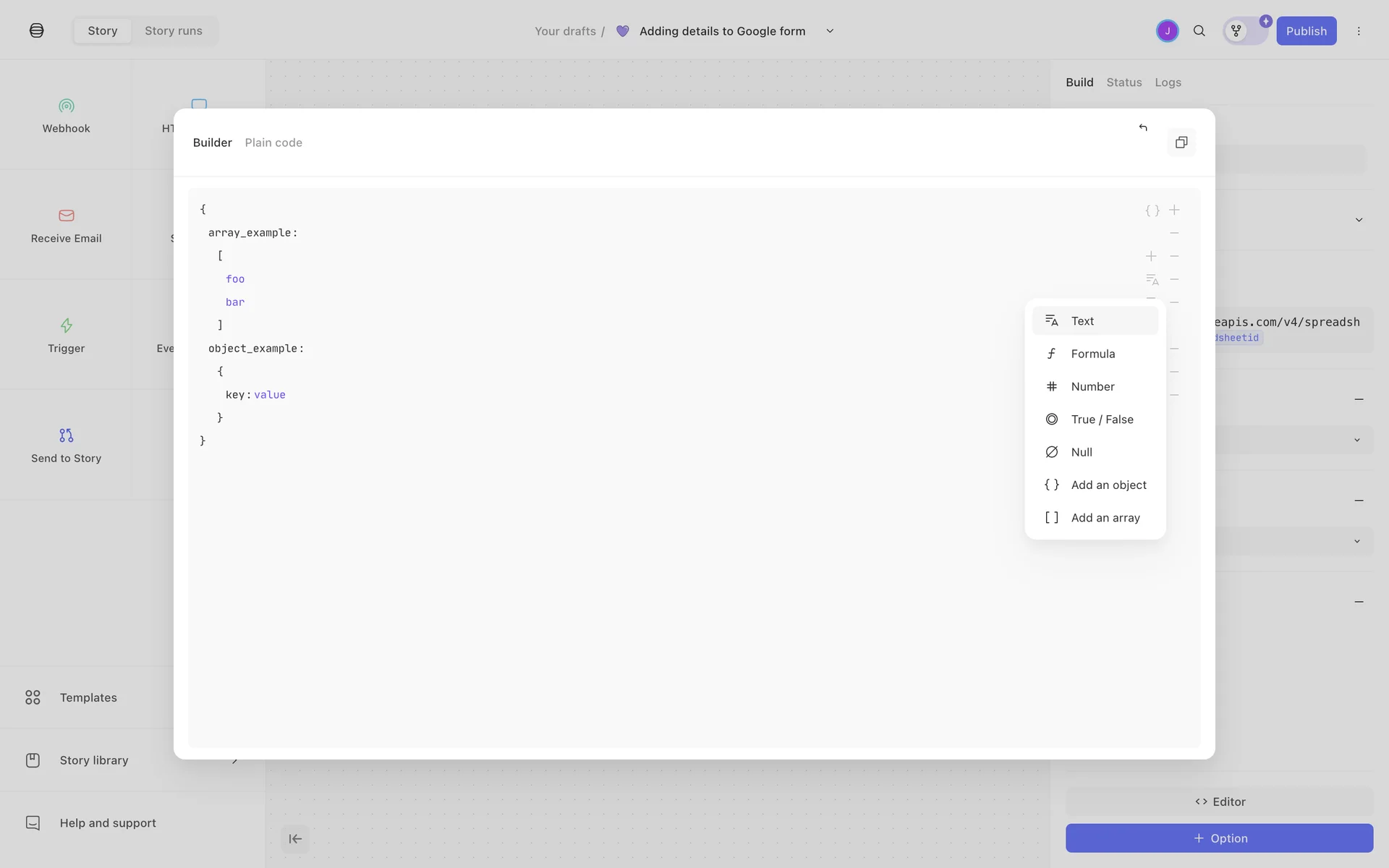The image size is (1389, 868).
Task: Open the three-dot more options menu
Action: point(1359,31)
